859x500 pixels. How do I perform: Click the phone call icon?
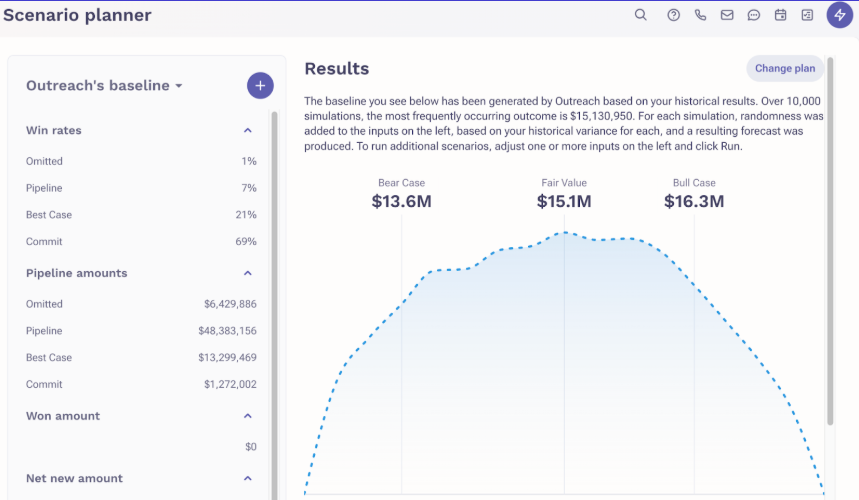pyautogui.click(x=700, y=15)
